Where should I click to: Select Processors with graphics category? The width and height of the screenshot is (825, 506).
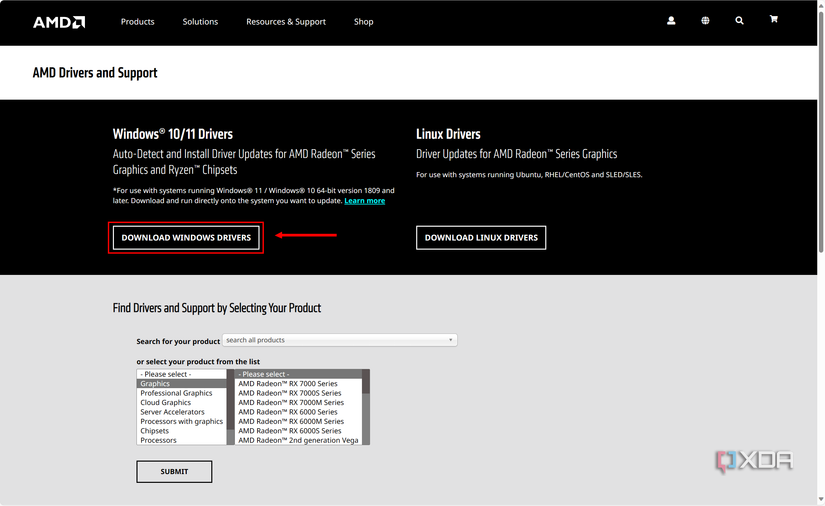coord(182,421)
